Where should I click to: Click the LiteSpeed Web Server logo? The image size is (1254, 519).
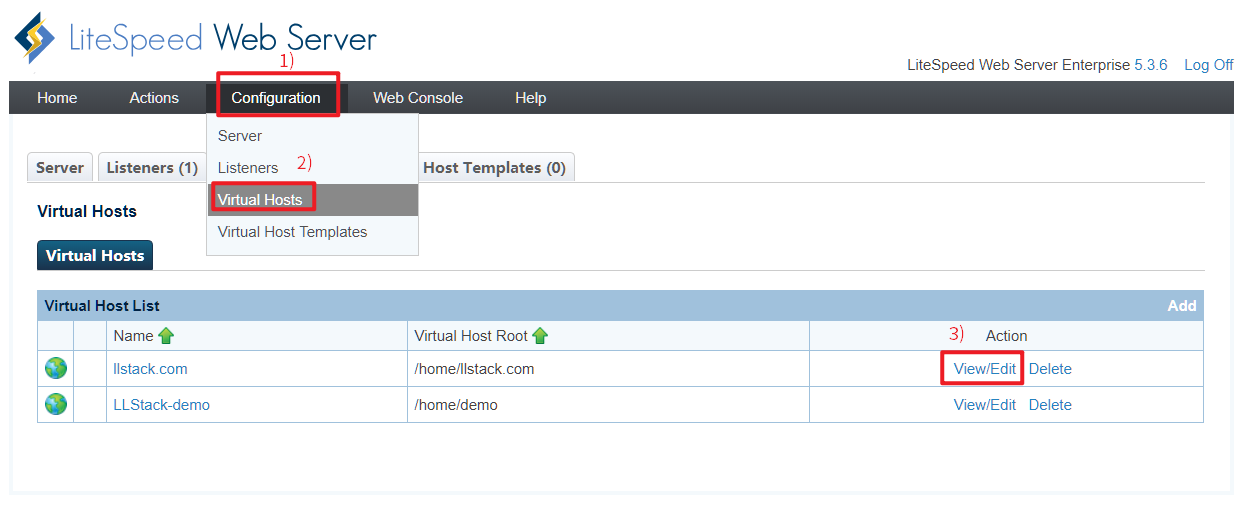(195, 39)
